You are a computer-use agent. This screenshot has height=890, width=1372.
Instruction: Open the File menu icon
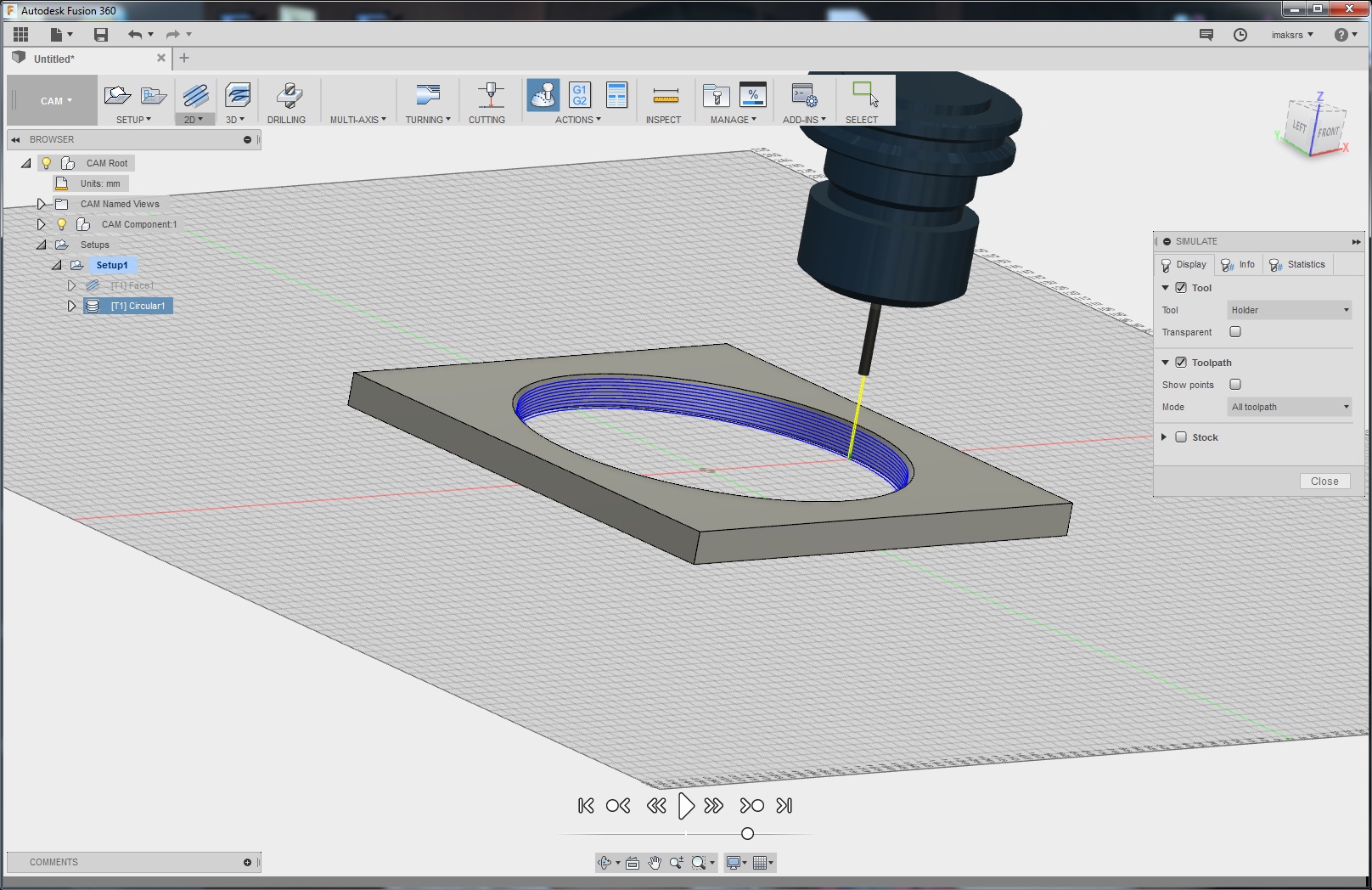(x=57, y=35)
